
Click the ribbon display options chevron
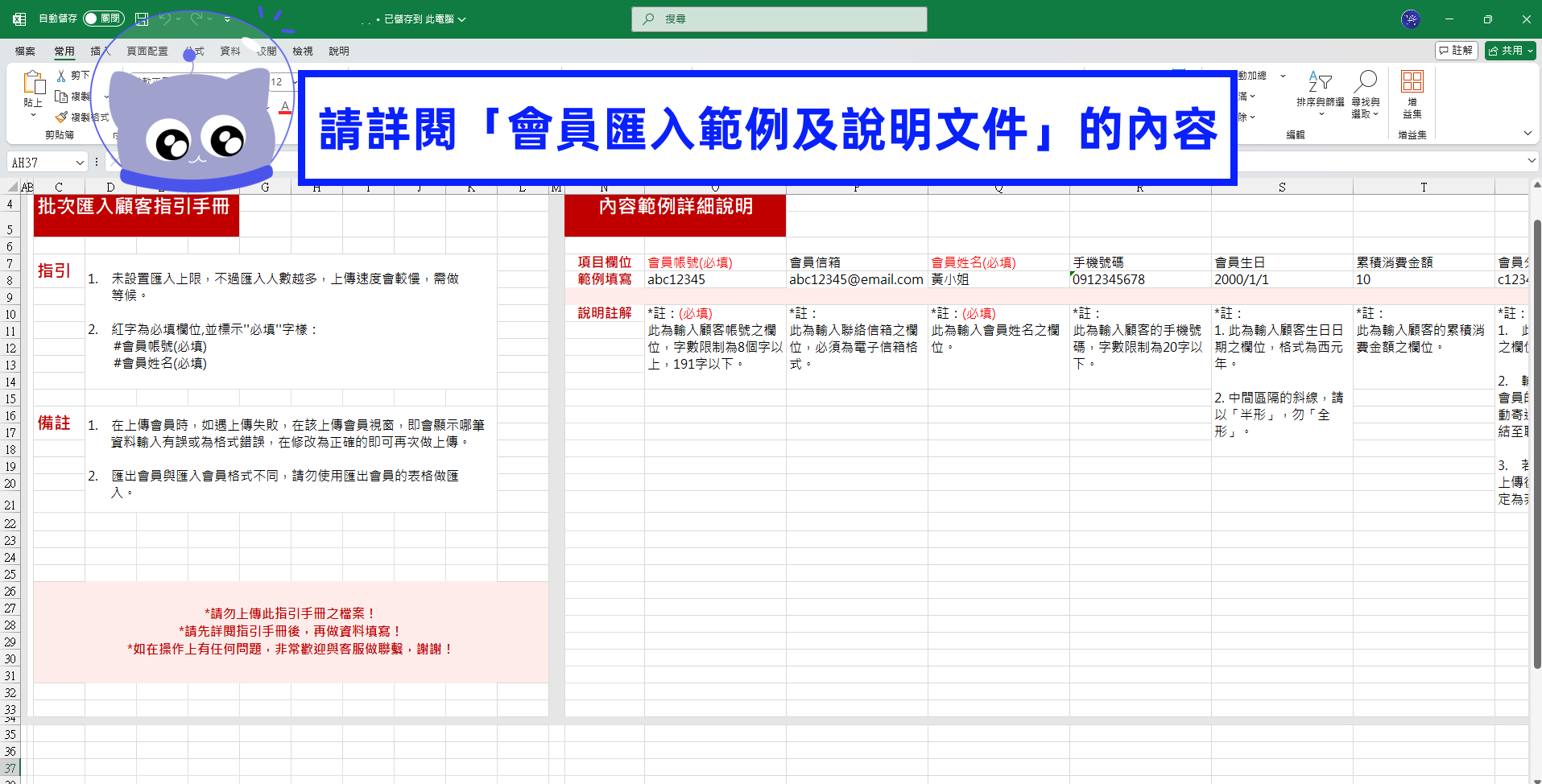[x=1528, y=134]
